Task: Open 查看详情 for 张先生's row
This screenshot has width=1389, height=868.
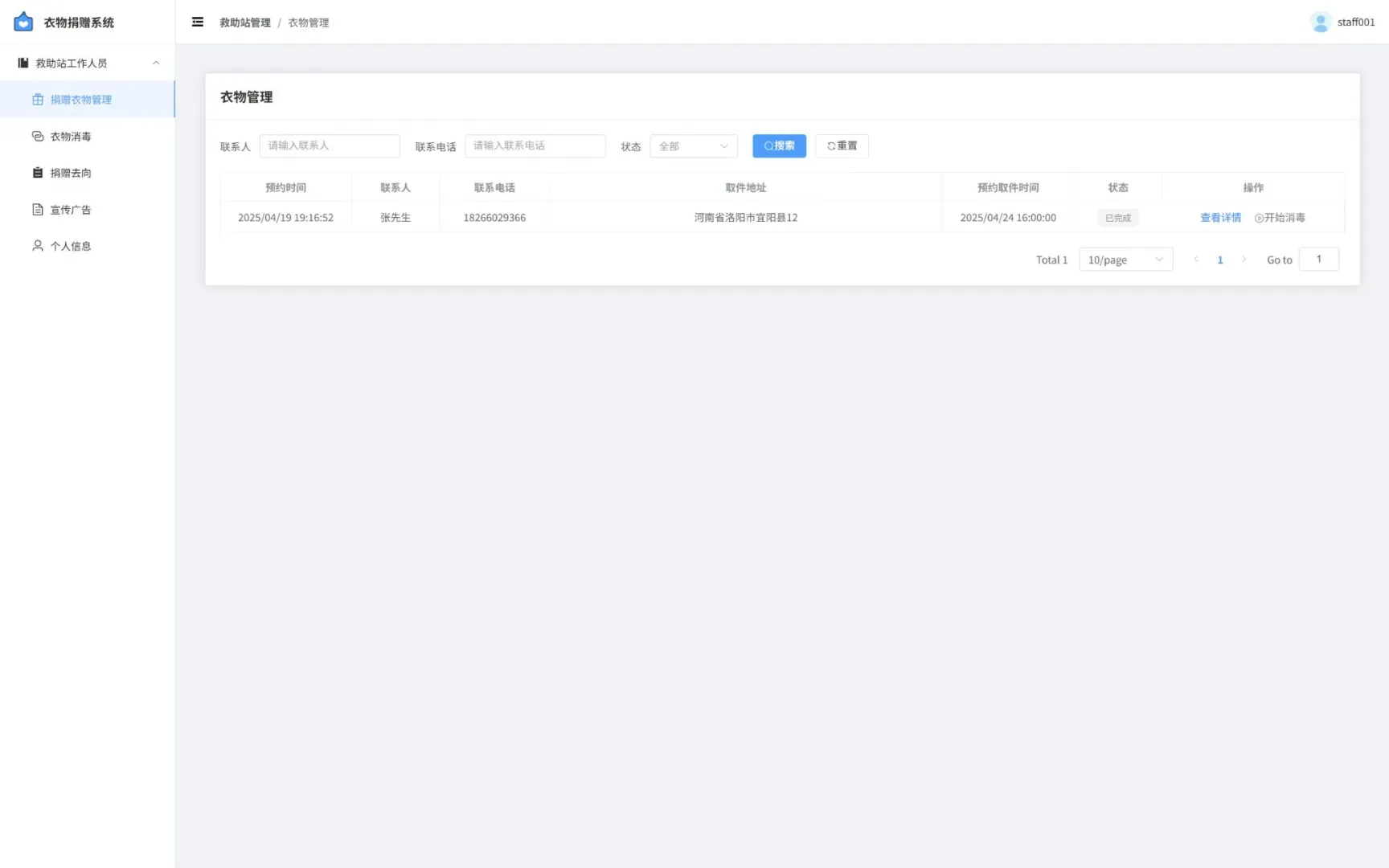Action: coord(1220,218)
